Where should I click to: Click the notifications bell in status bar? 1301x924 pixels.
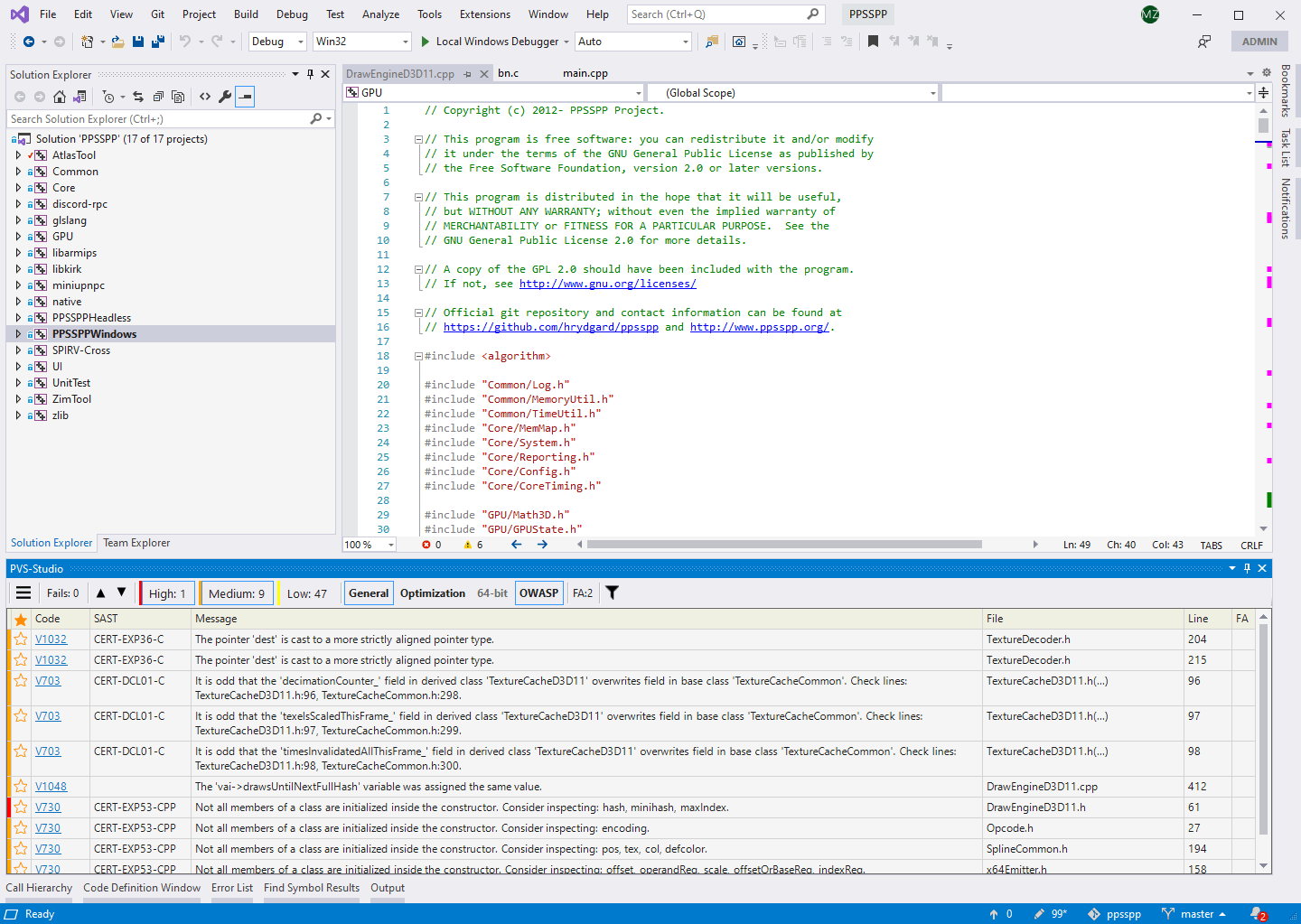1258,914
